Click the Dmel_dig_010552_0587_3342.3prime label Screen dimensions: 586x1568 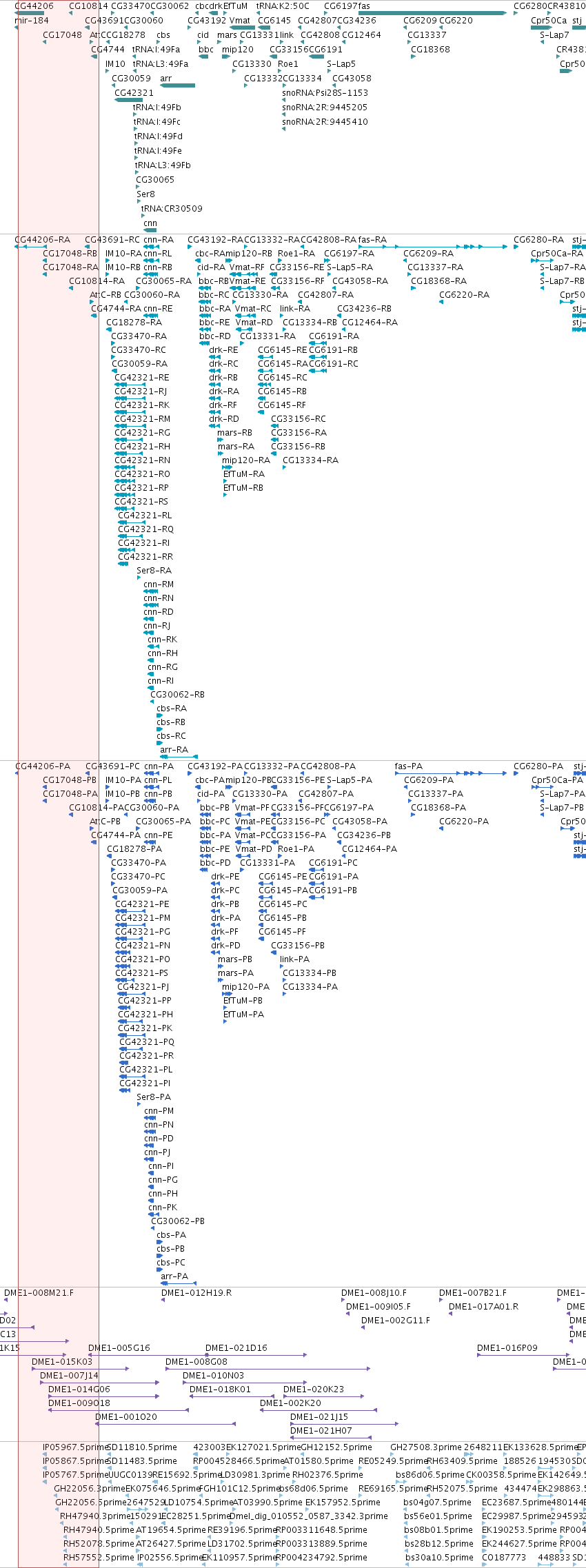(x=309, y=1516)
